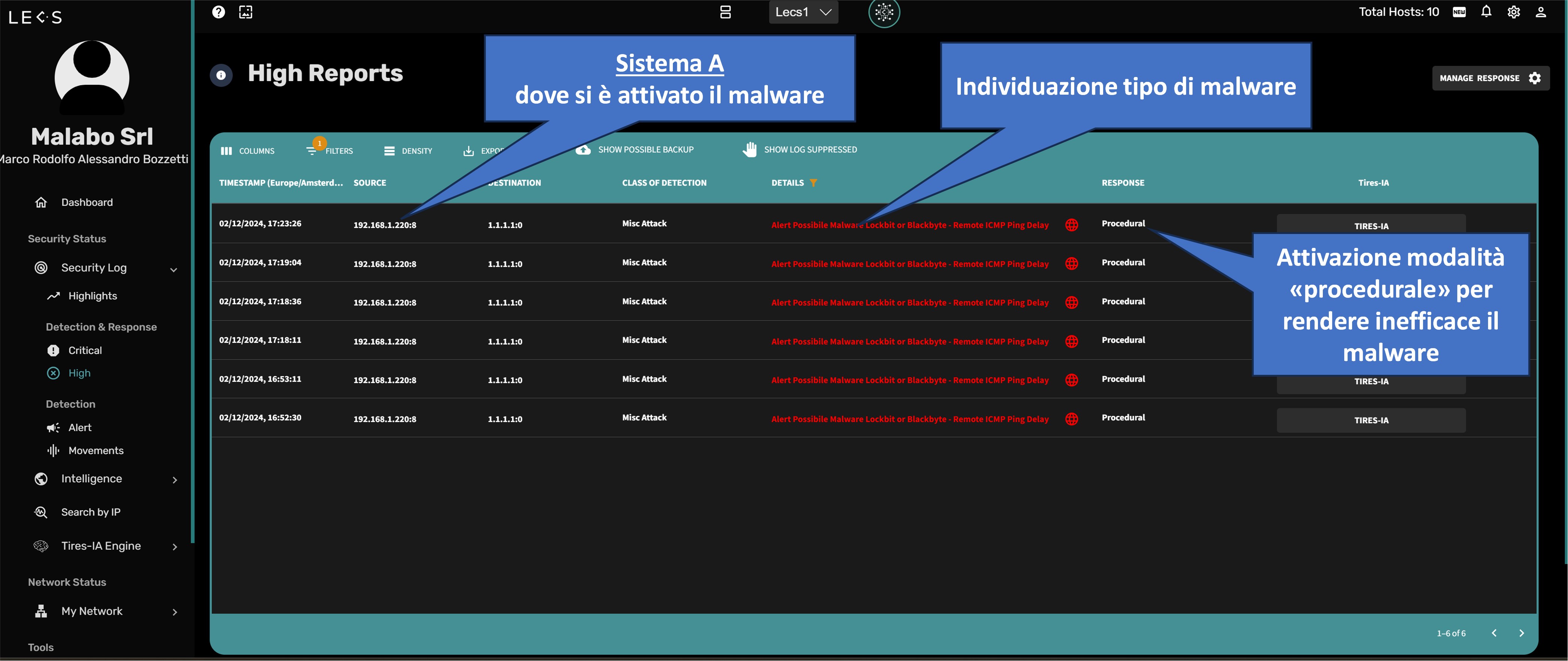Go to next table page
Screen dimensions: 1568x661
click(1521, 633)
